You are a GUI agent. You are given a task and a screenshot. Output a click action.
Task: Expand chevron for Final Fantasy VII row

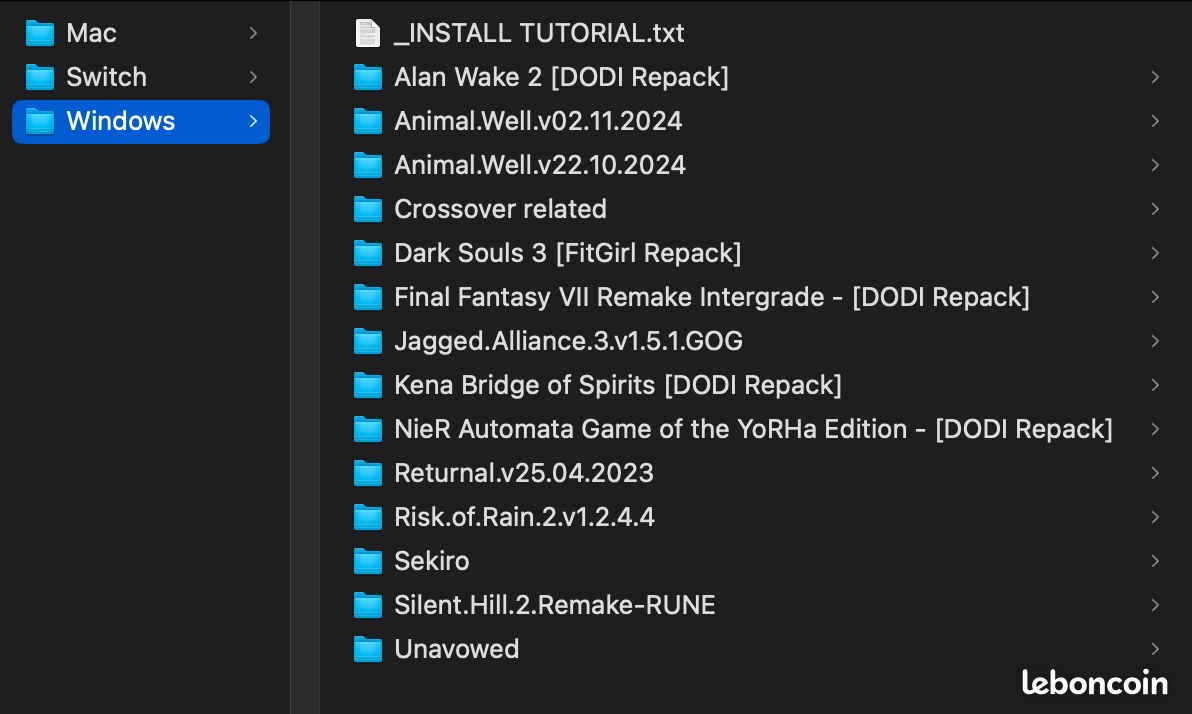tap(1155, 297)
